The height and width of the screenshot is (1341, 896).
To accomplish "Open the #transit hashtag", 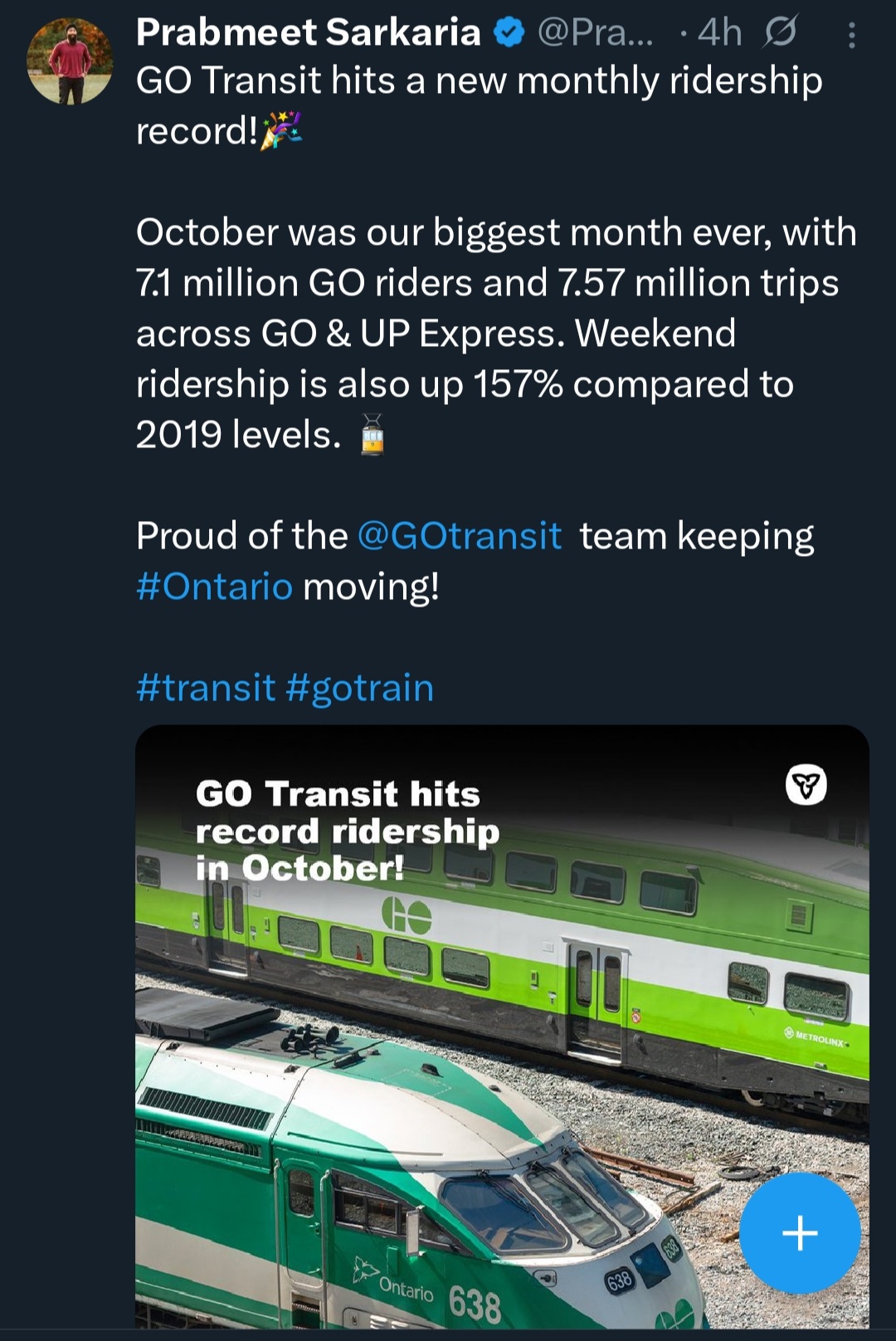I will tap(205, 688).
